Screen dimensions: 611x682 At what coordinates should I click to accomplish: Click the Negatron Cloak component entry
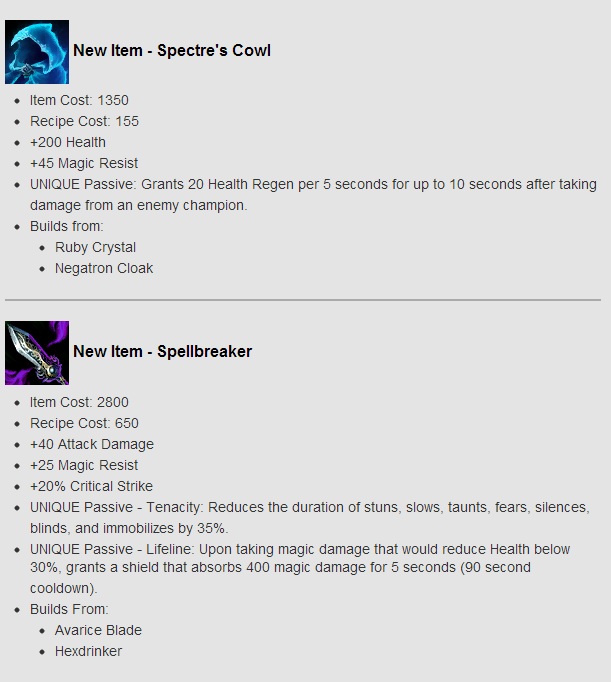point(104,268)
